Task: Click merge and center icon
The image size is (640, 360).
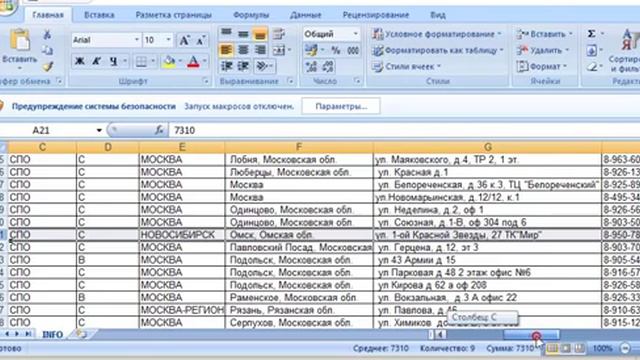Action: pos(279,50)
